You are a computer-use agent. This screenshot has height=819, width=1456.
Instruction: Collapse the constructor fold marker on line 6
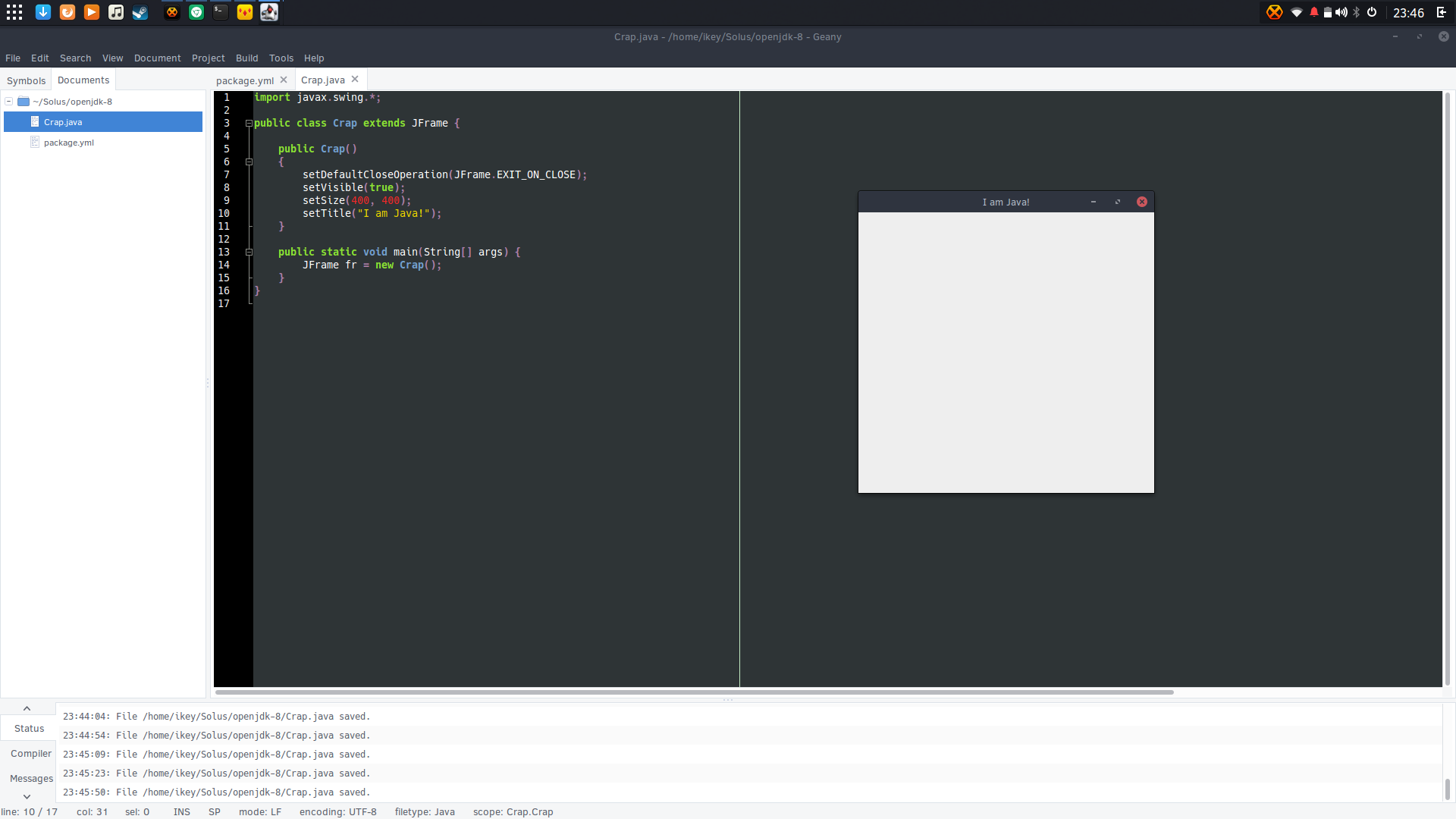pyautogui.click(x=249, y=162)
